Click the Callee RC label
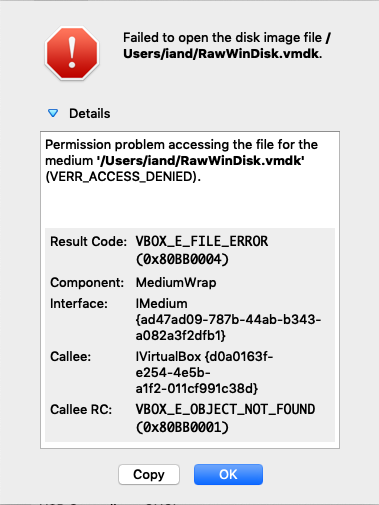Viewport: 379px width, 505px height. pos(81,410)
